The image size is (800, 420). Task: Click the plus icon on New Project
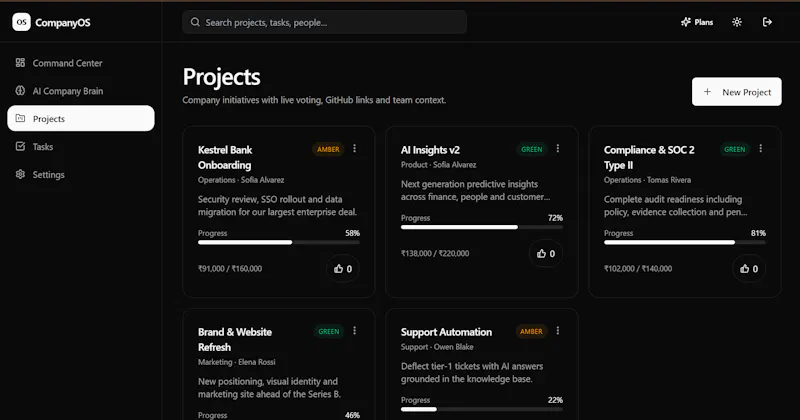(707, 92)
